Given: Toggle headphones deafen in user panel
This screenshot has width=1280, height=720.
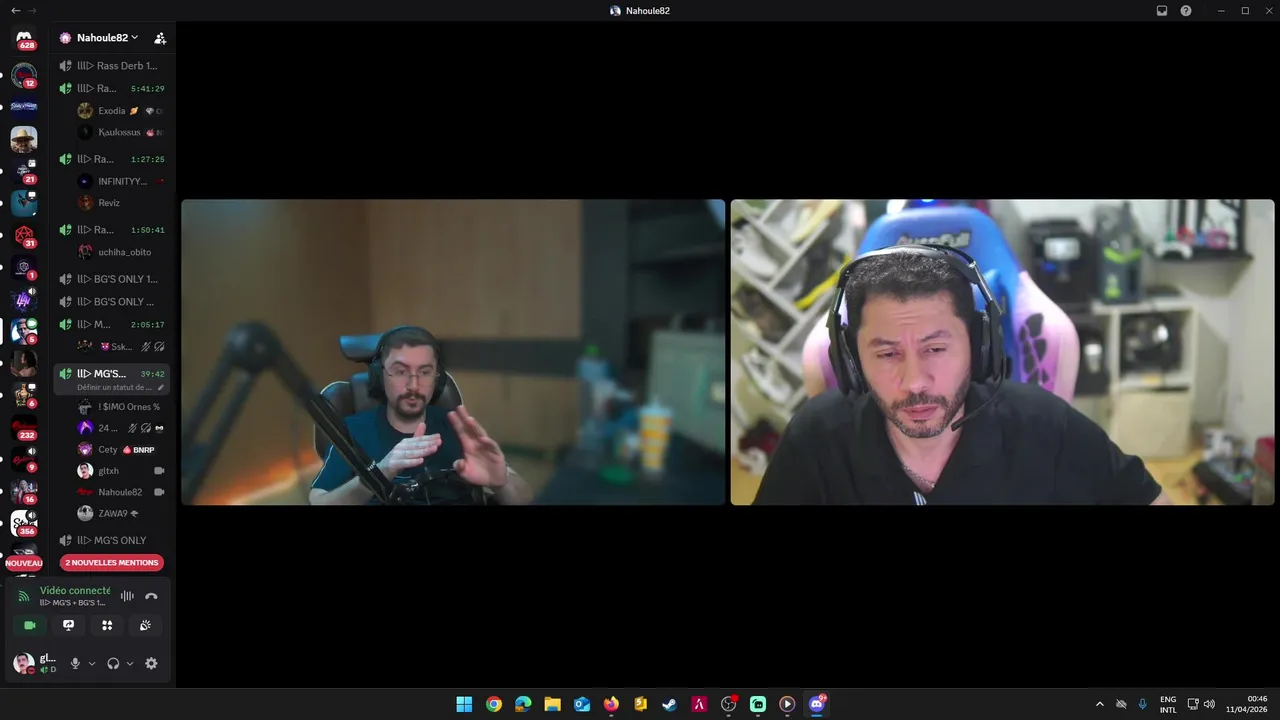Looking at the screenshot, I should (x=113, y=663).
